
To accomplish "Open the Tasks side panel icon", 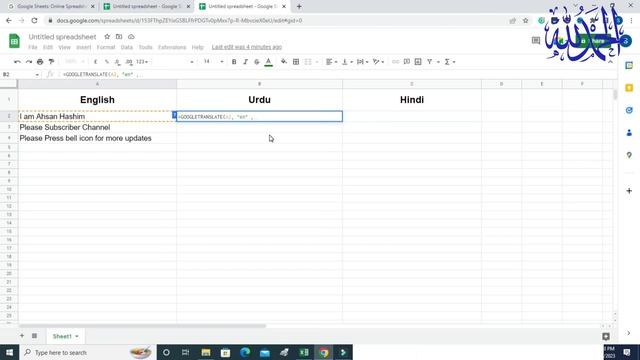I will [x=629, y=110].
